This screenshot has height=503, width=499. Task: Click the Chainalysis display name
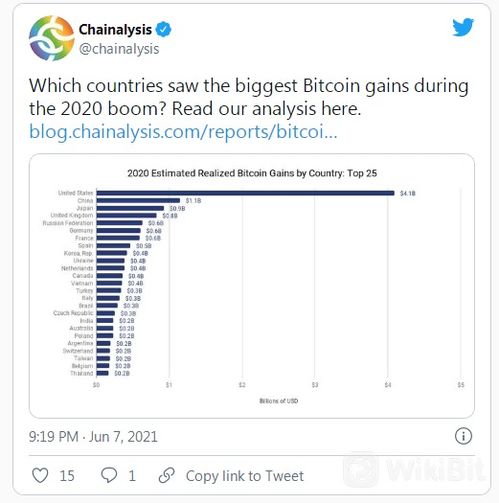[115, 29]
